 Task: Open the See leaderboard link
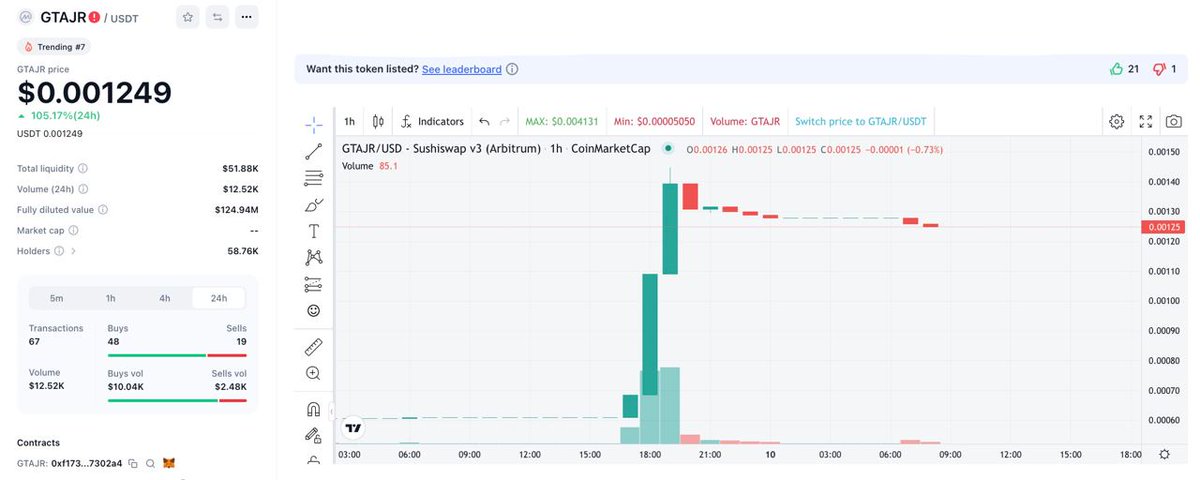[461, 69]
